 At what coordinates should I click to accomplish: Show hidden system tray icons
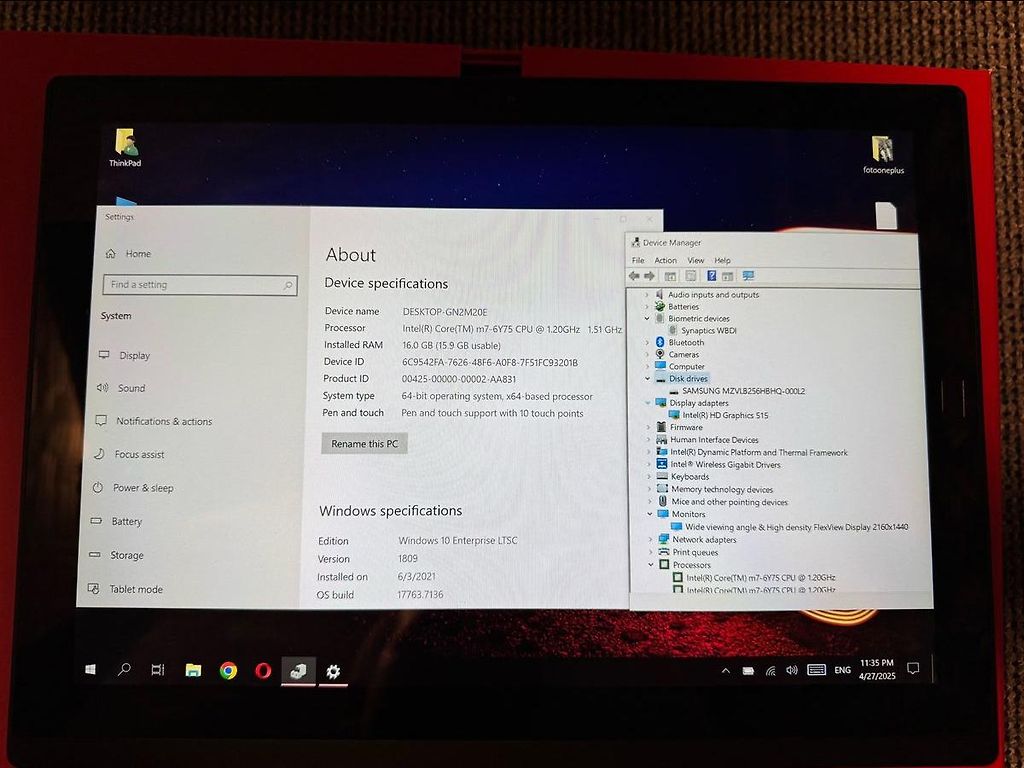pos(726,671)
